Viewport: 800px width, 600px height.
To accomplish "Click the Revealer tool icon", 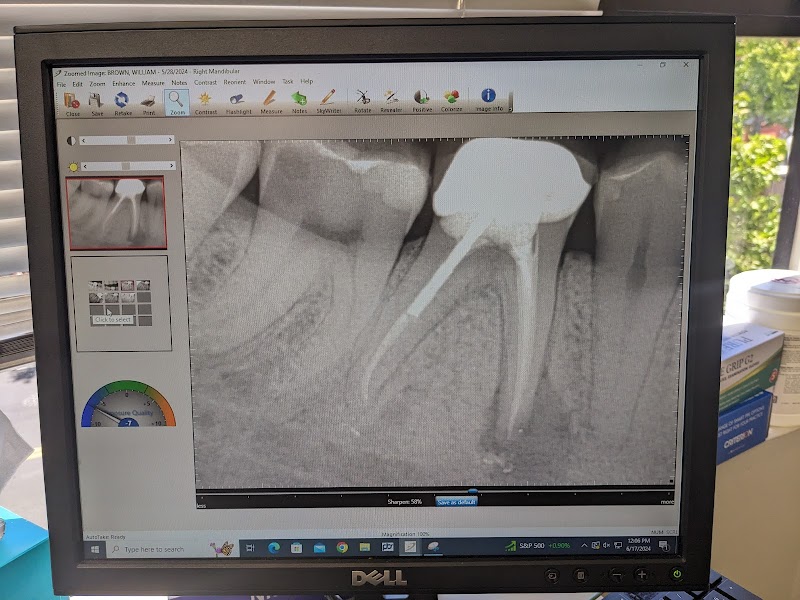I will tap(391, 101).
